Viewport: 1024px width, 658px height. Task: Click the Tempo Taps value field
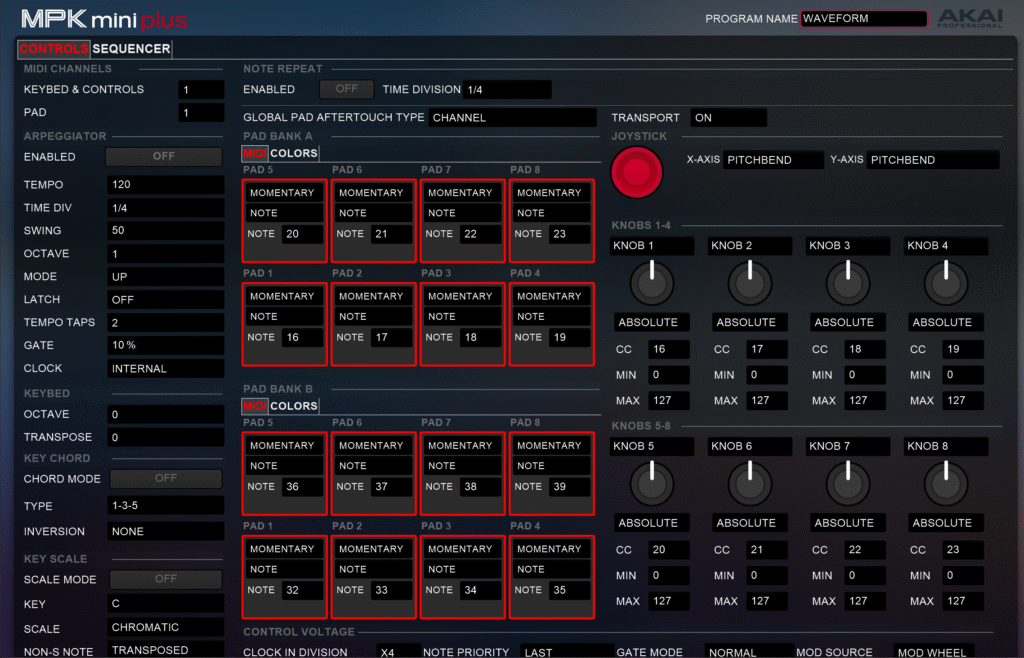point(166,322)
